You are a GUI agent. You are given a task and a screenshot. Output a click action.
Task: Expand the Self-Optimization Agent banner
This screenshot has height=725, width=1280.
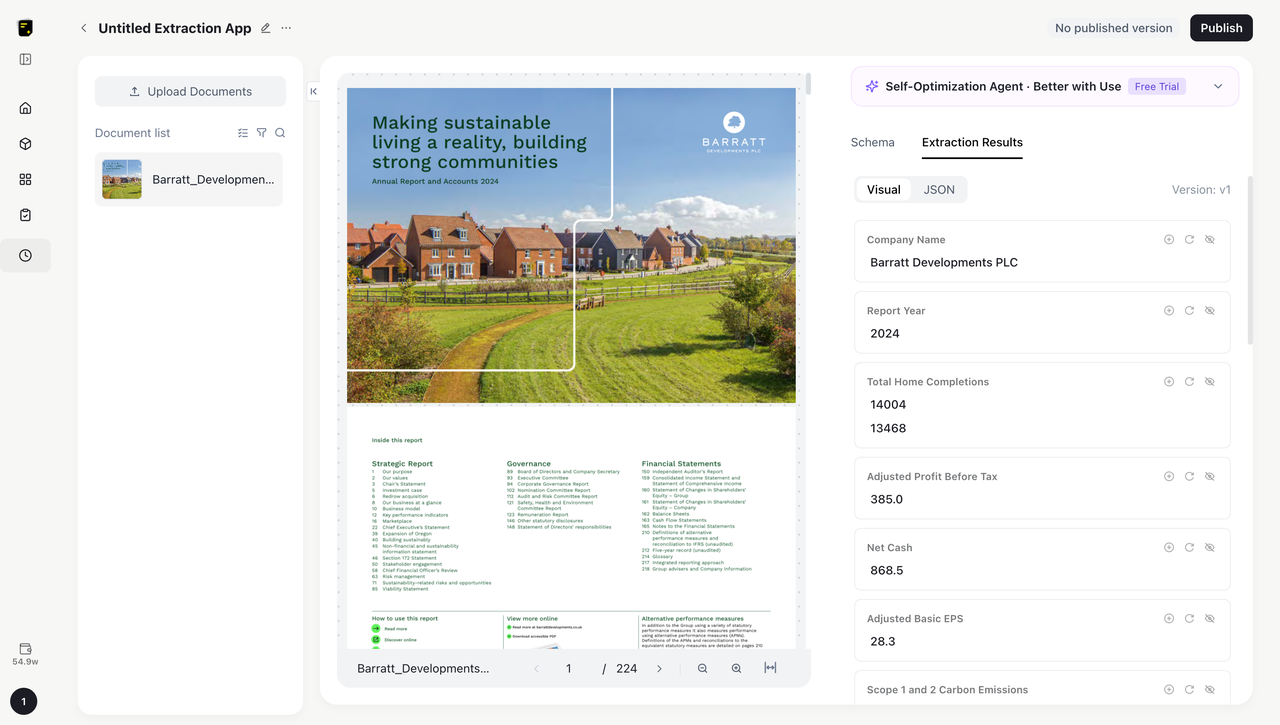pos(1218,87)
